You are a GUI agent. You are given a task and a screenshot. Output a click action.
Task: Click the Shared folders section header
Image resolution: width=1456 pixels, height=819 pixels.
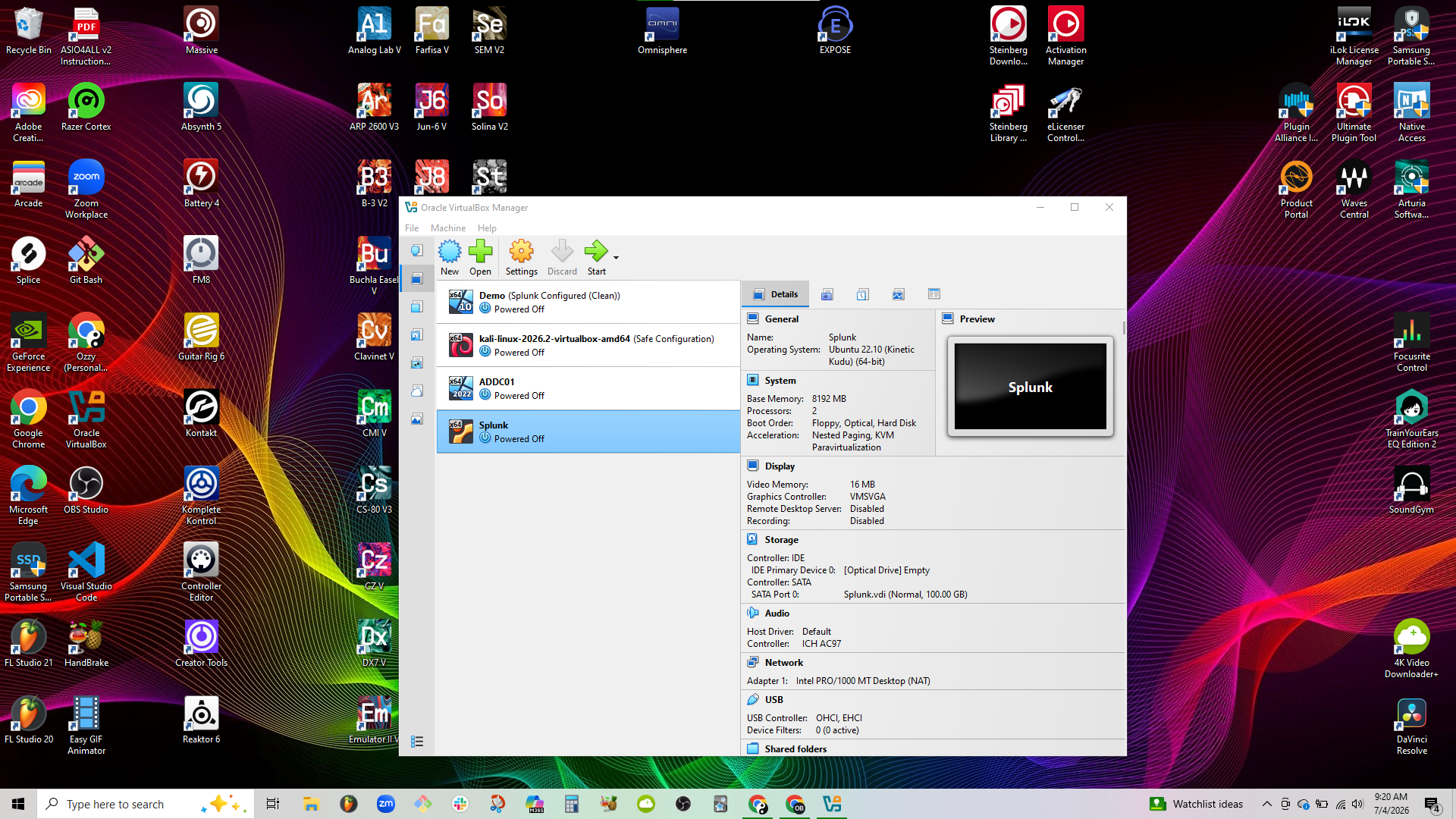(795, 749)
